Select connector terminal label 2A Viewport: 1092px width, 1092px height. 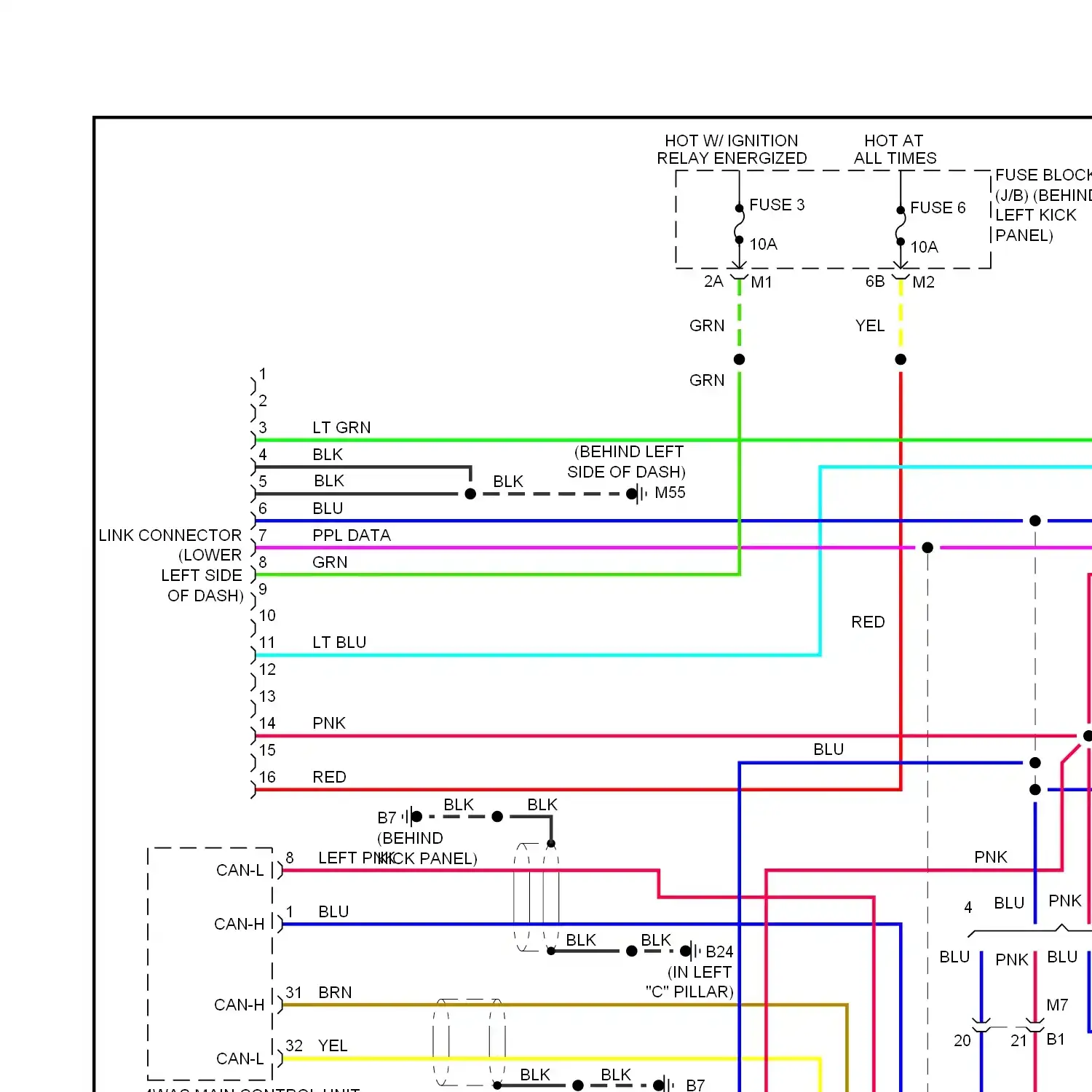[713, 281]
